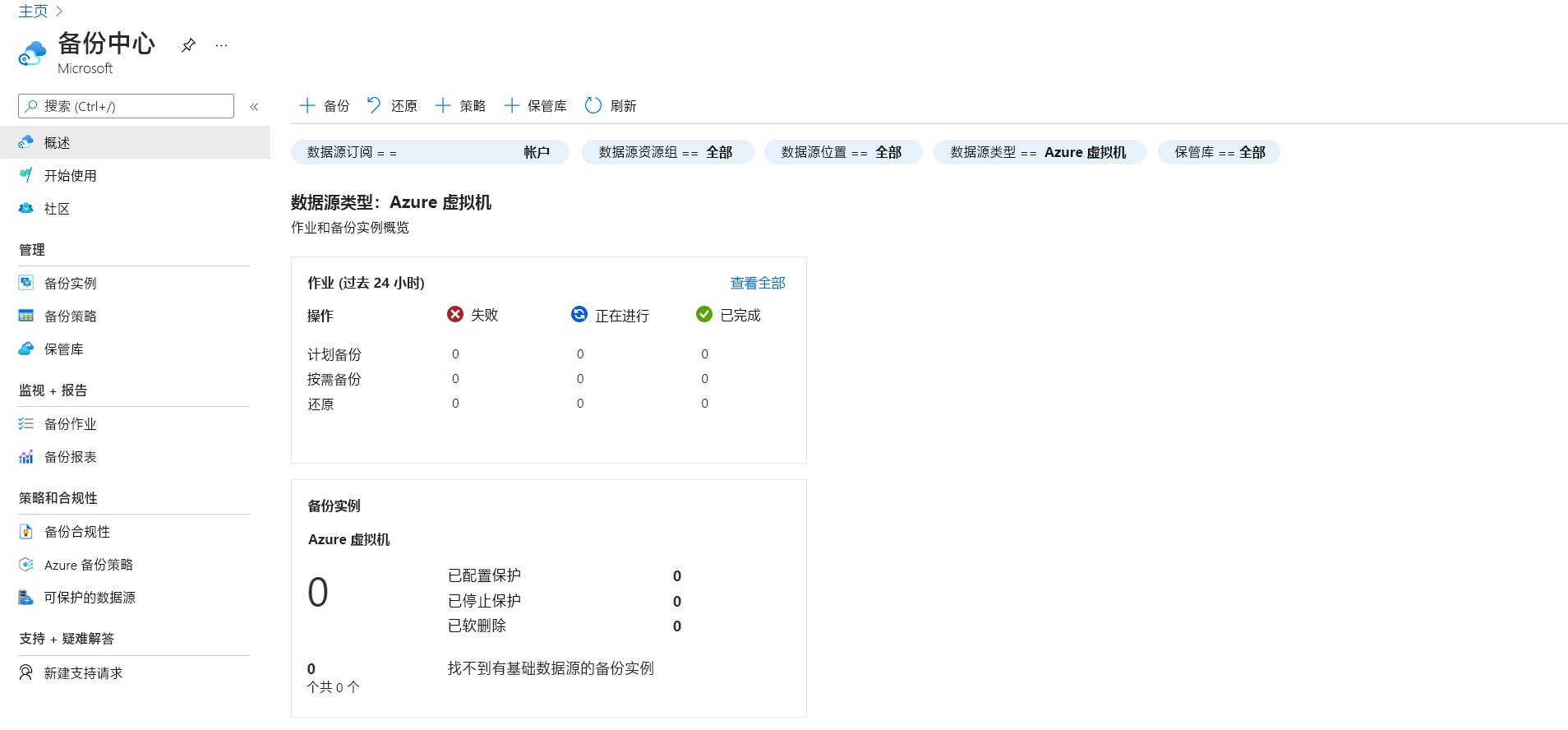Viewport: 1568px width, 730px height.
Task: Focus the 搜索 (Ctrl+/) search box
Action: [126, 106]
